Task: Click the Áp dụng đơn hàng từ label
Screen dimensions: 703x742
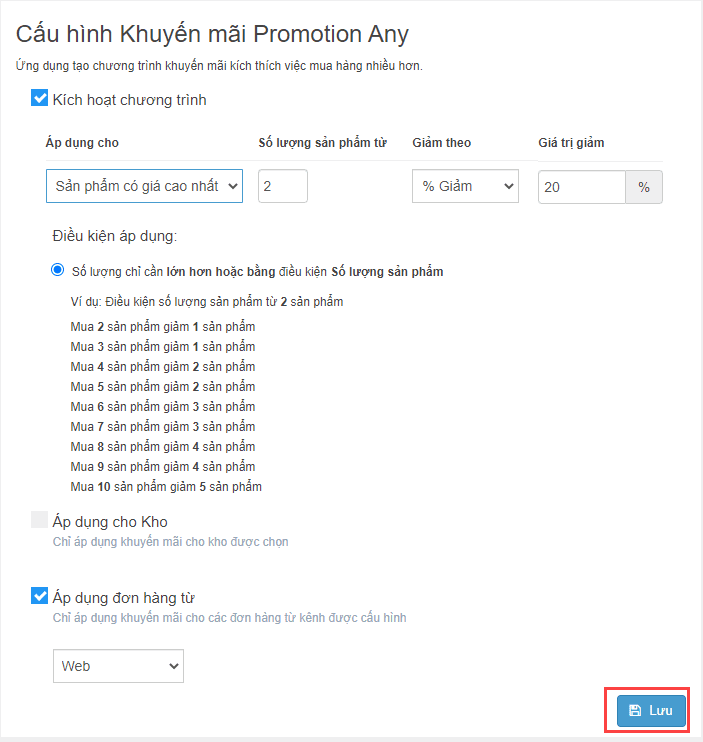Action: click(123, 598)
